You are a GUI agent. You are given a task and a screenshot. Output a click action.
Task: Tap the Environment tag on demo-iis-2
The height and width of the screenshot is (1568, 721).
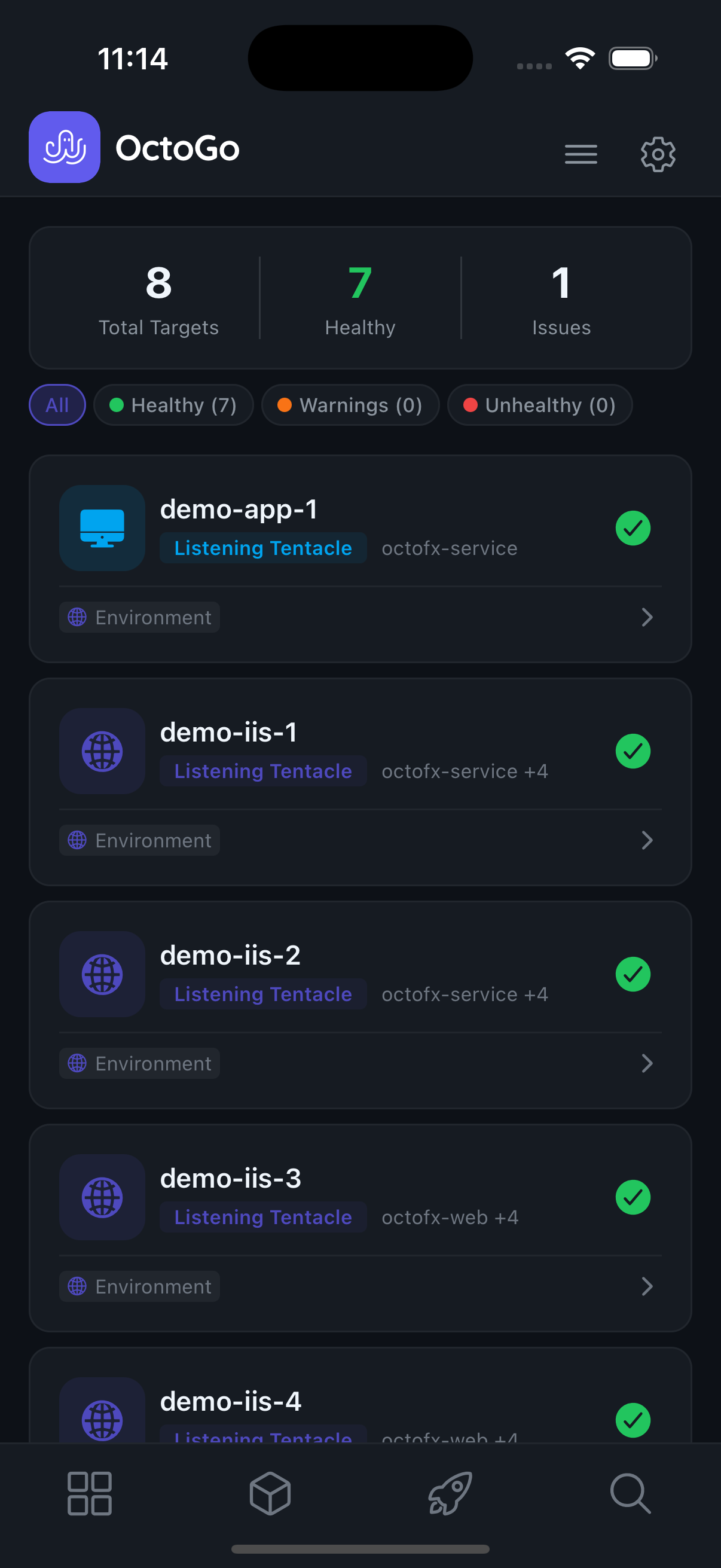(140, 1063)
